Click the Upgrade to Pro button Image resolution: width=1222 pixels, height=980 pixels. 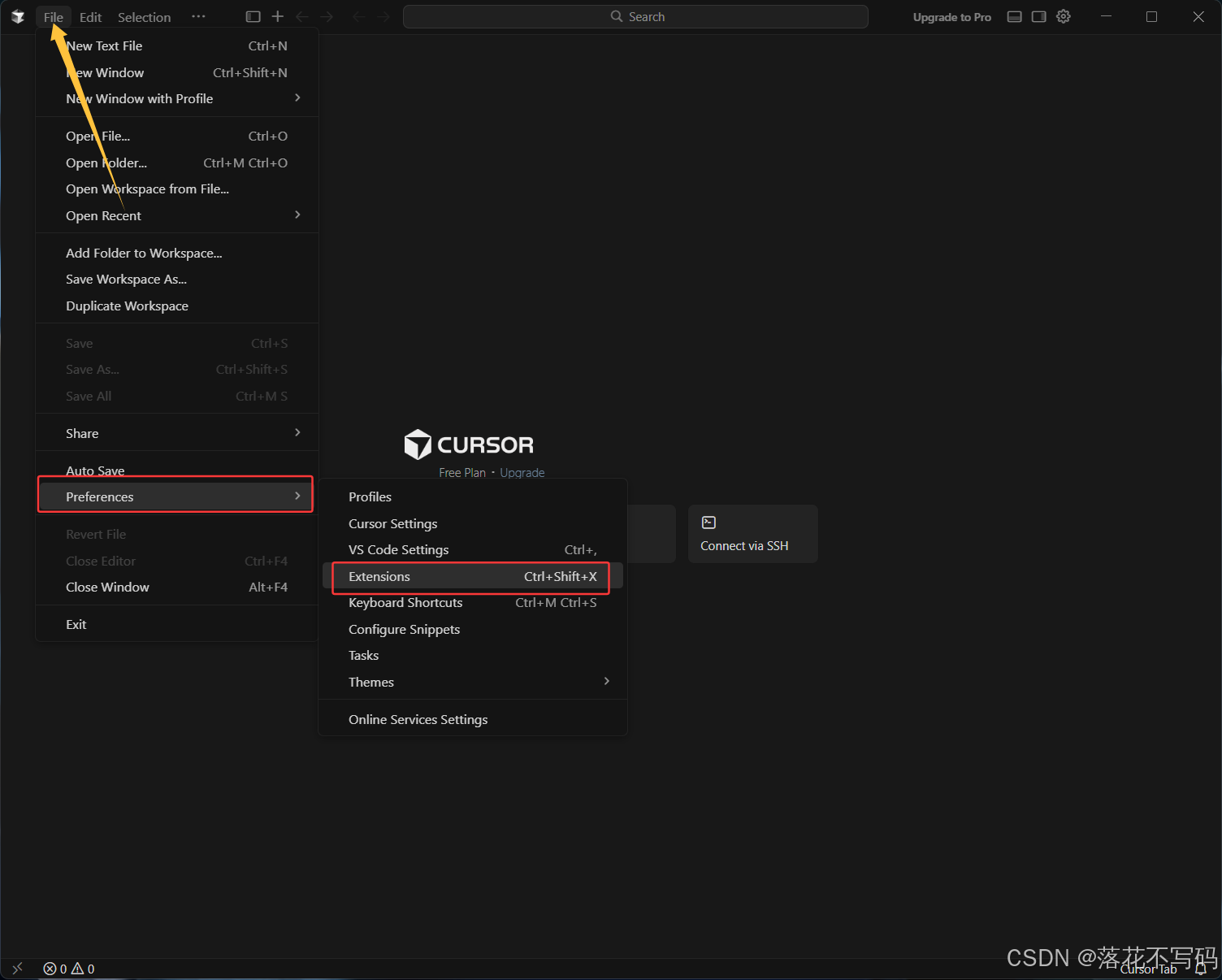pyautogui.click(x=952, y=17)
